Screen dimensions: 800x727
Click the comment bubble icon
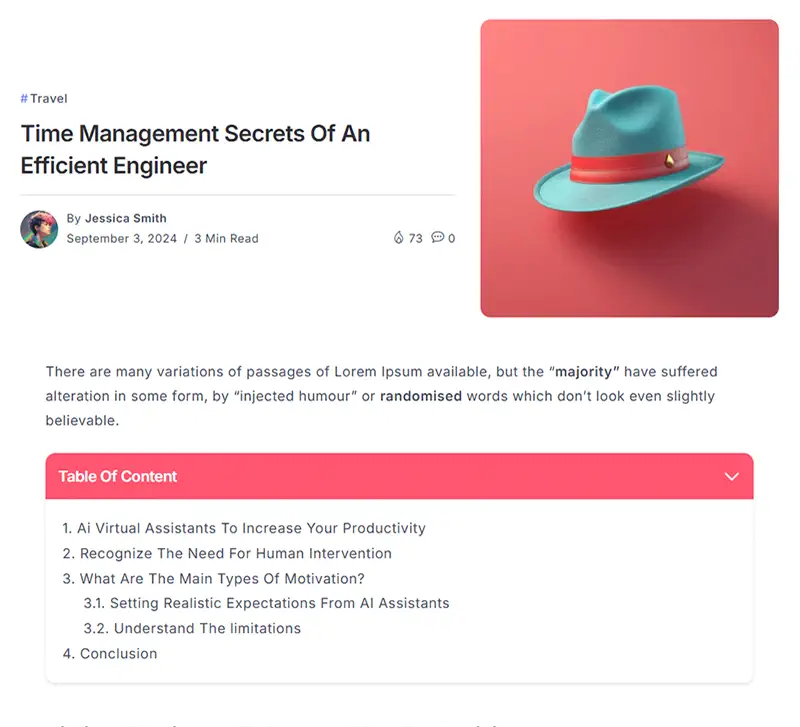point(437,237)
